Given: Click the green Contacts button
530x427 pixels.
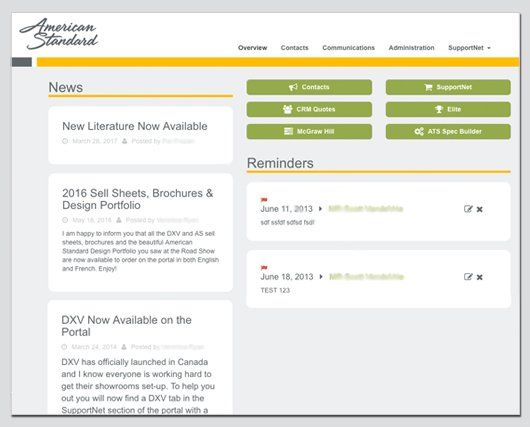Looking at the screenshot, I should click(309, 87).
